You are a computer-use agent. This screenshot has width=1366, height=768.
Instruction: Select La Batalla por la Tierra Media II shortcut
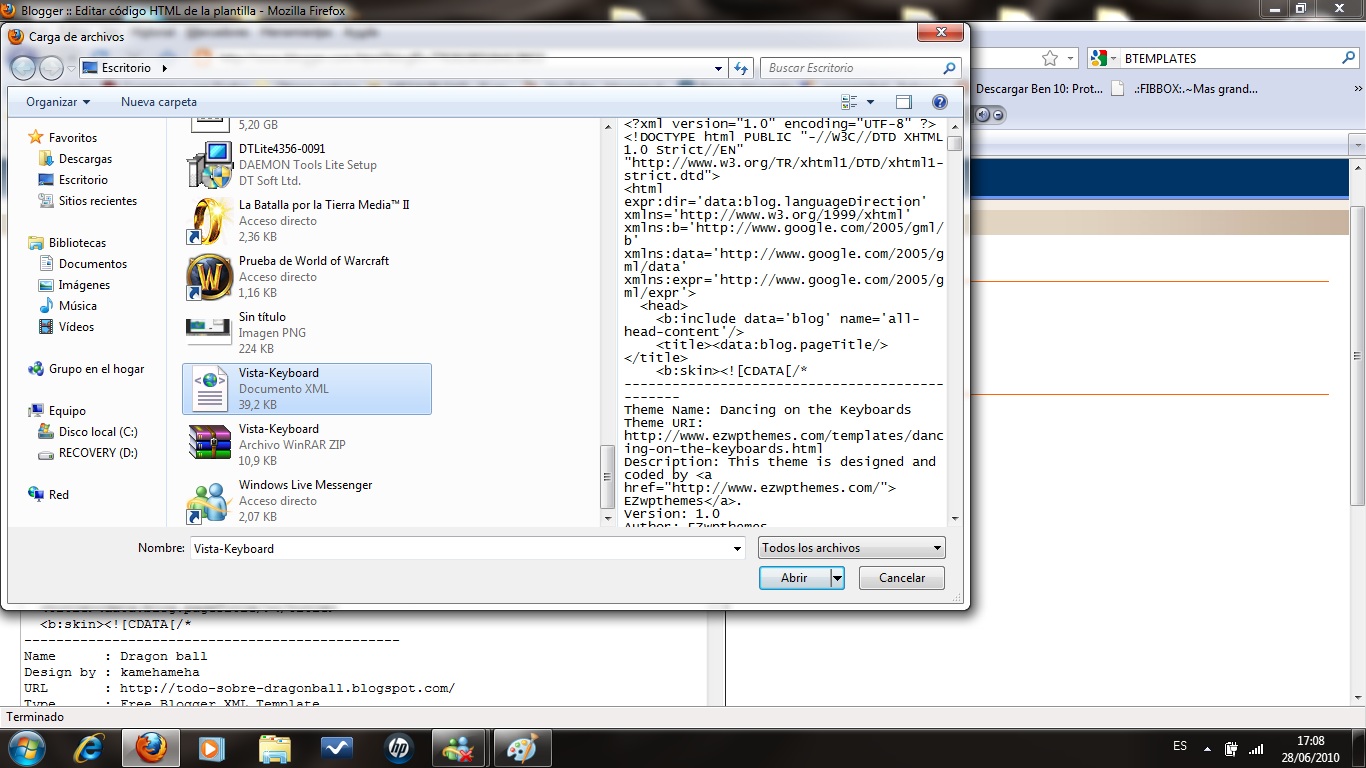coord(307,221)
